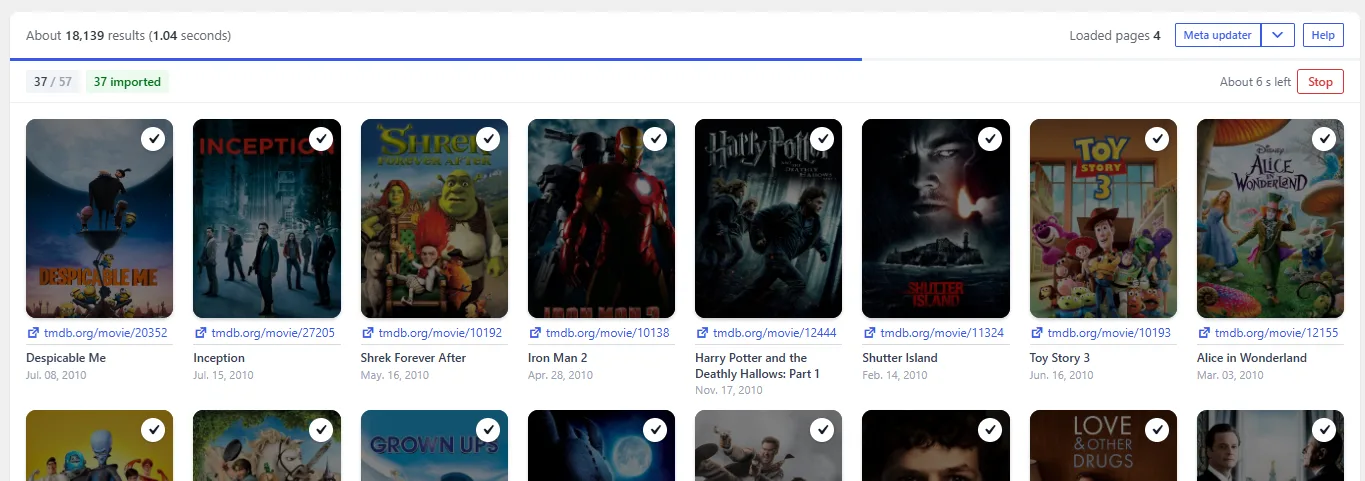This screenshot has height=481, width=1365.
Task: Click the About 6 s left text
Action: point(1255,82)
